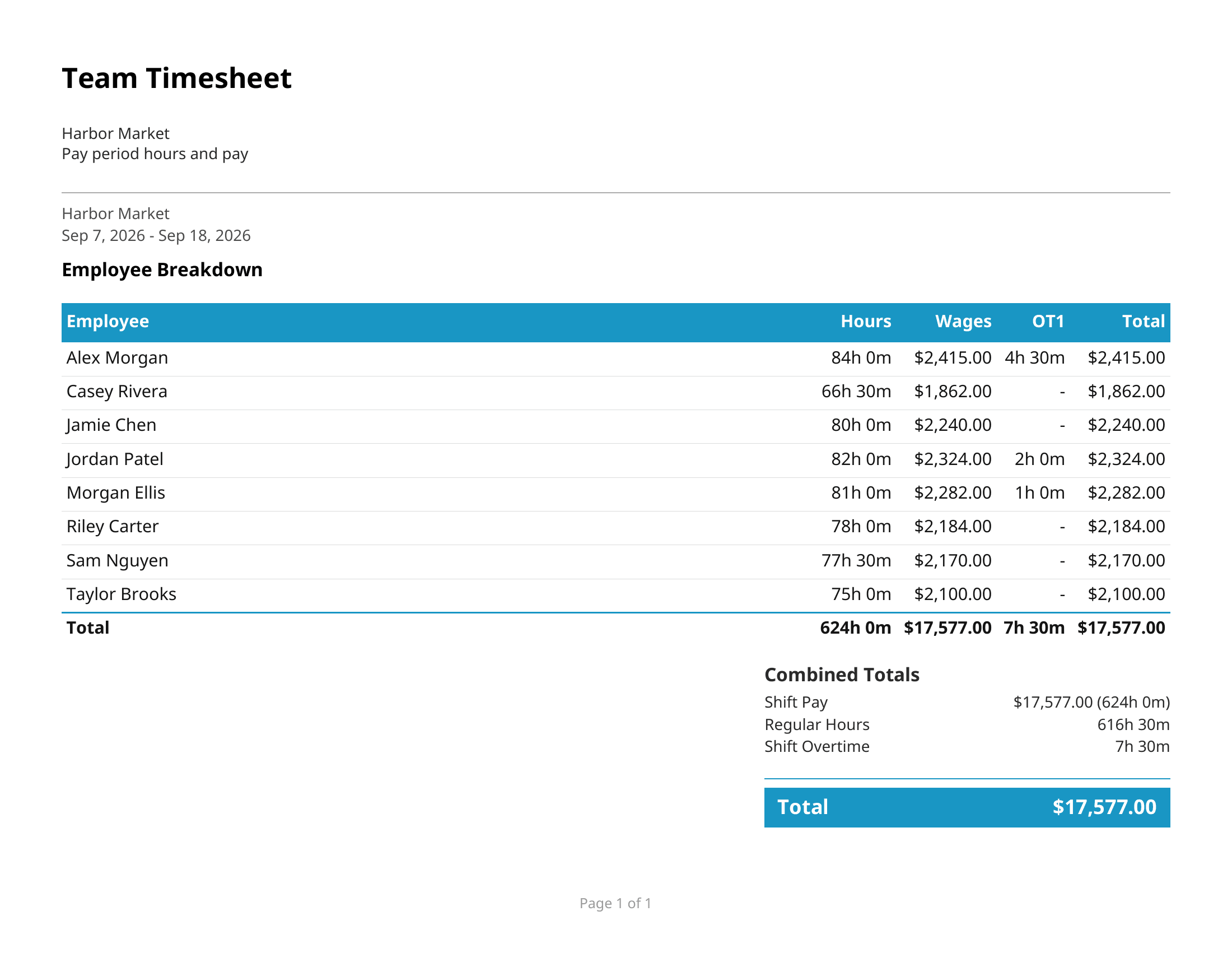Click Alex Morgan's 84h 0m hours cell
This screenshot has width=1232, height=953.
861,358
